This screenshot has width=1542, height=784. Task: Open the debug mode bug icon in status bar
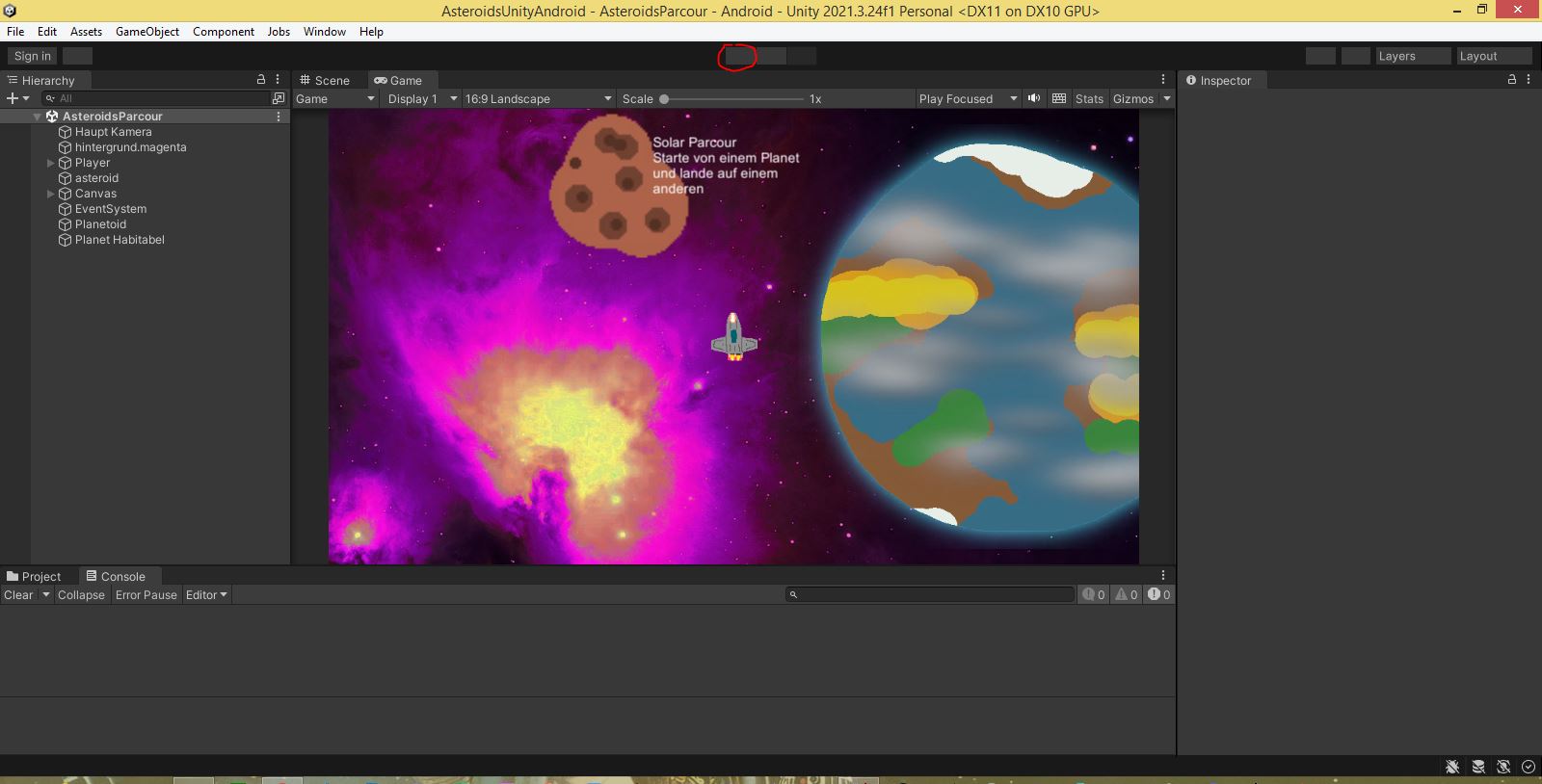tap(1452, 767)
